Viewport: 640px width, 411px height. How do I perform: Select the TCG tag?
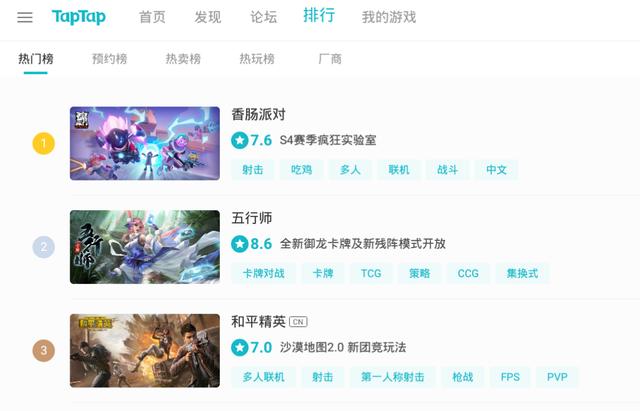(x=371, y=273)
